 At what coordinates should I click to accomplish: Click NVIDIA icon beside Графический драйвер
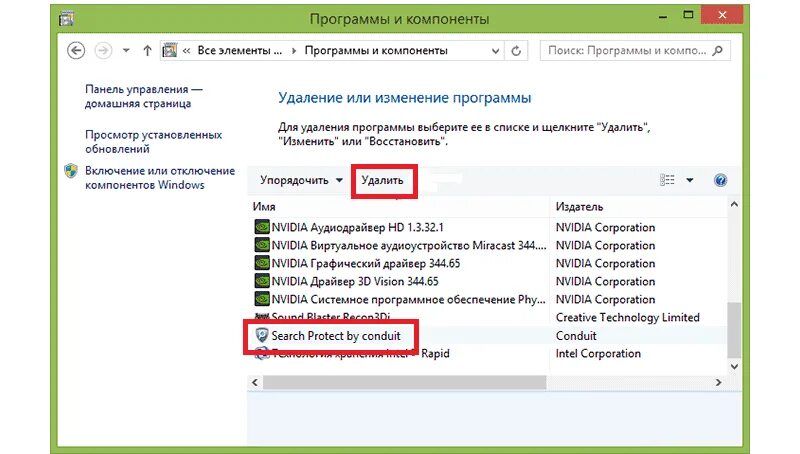[x=262, y=263]
